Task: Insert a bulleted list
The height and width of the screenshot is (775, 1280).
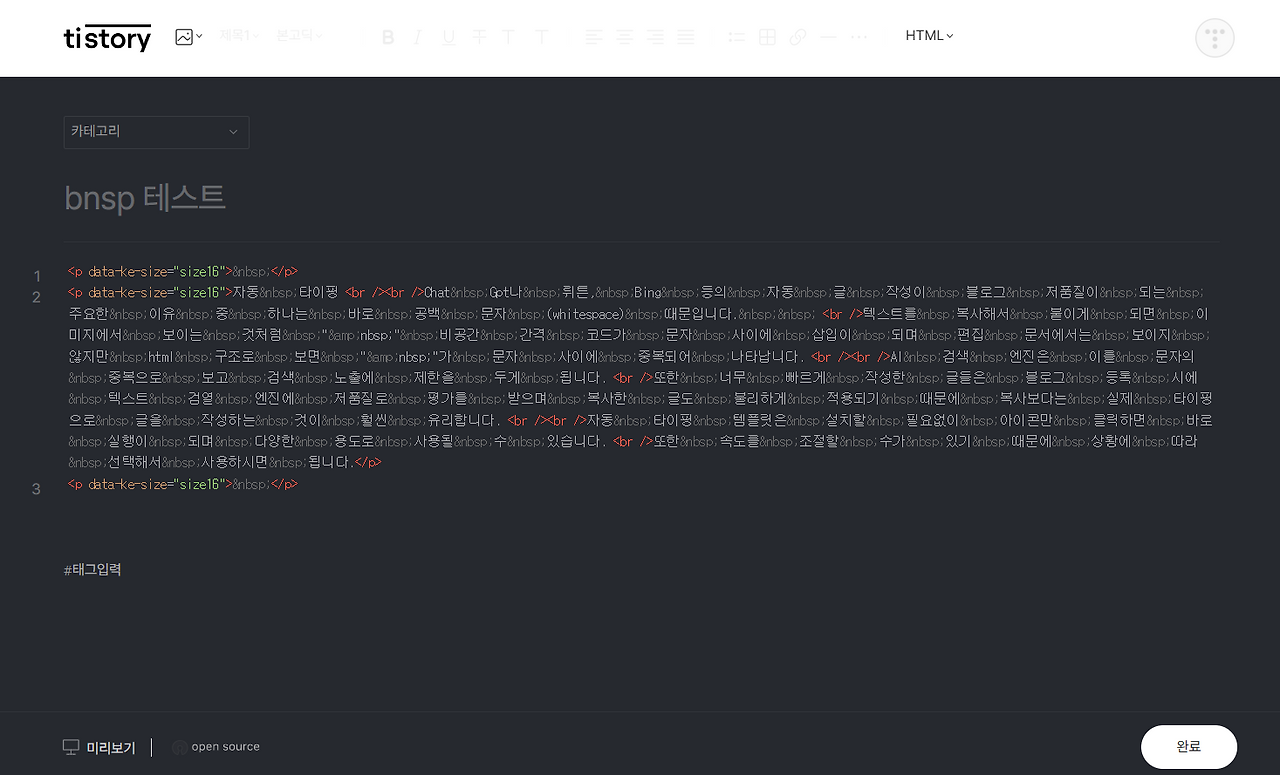Action: tap(737, 37)
